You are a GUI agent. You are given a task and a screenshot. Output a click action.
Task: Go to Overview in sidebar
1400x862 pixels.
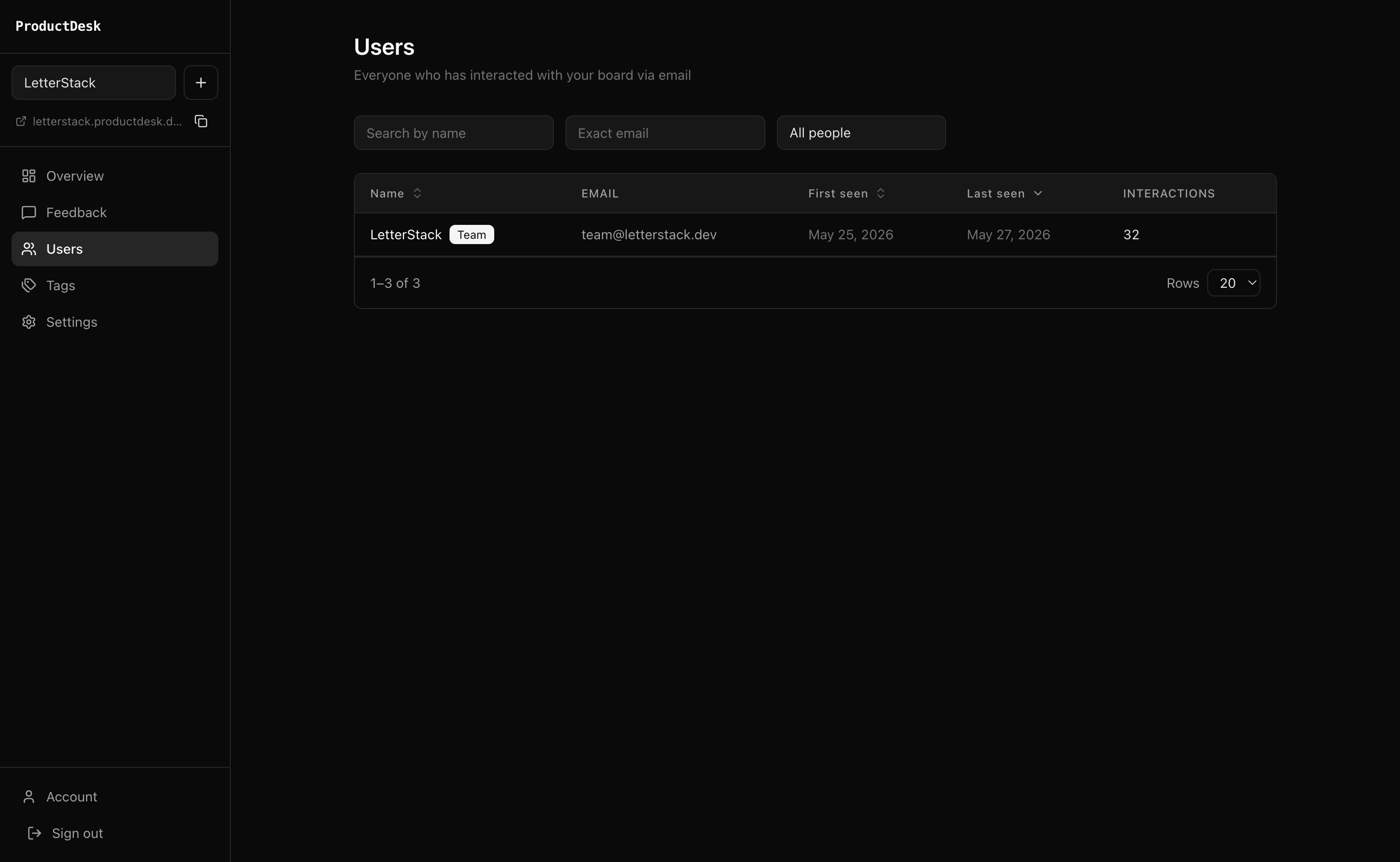tap(114, 176)
